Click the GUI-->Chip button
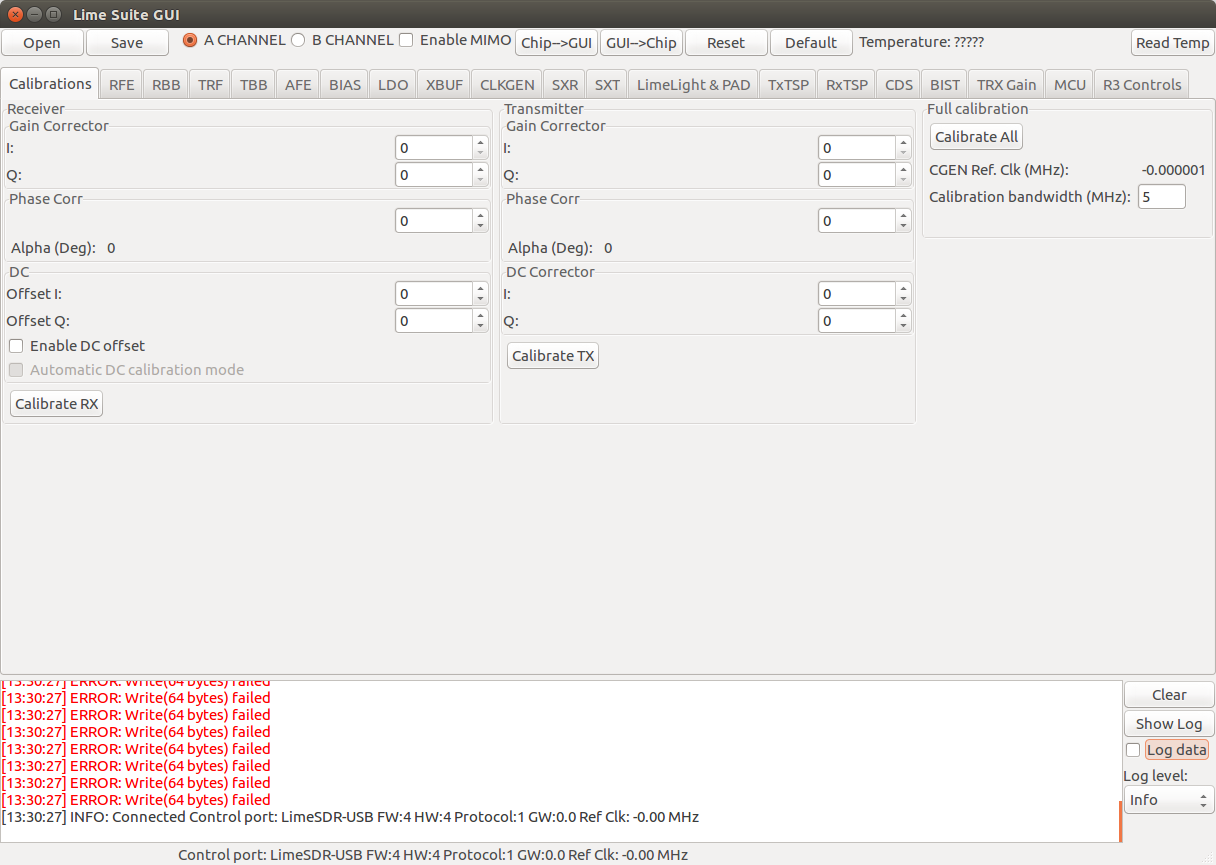 (641, 43)
